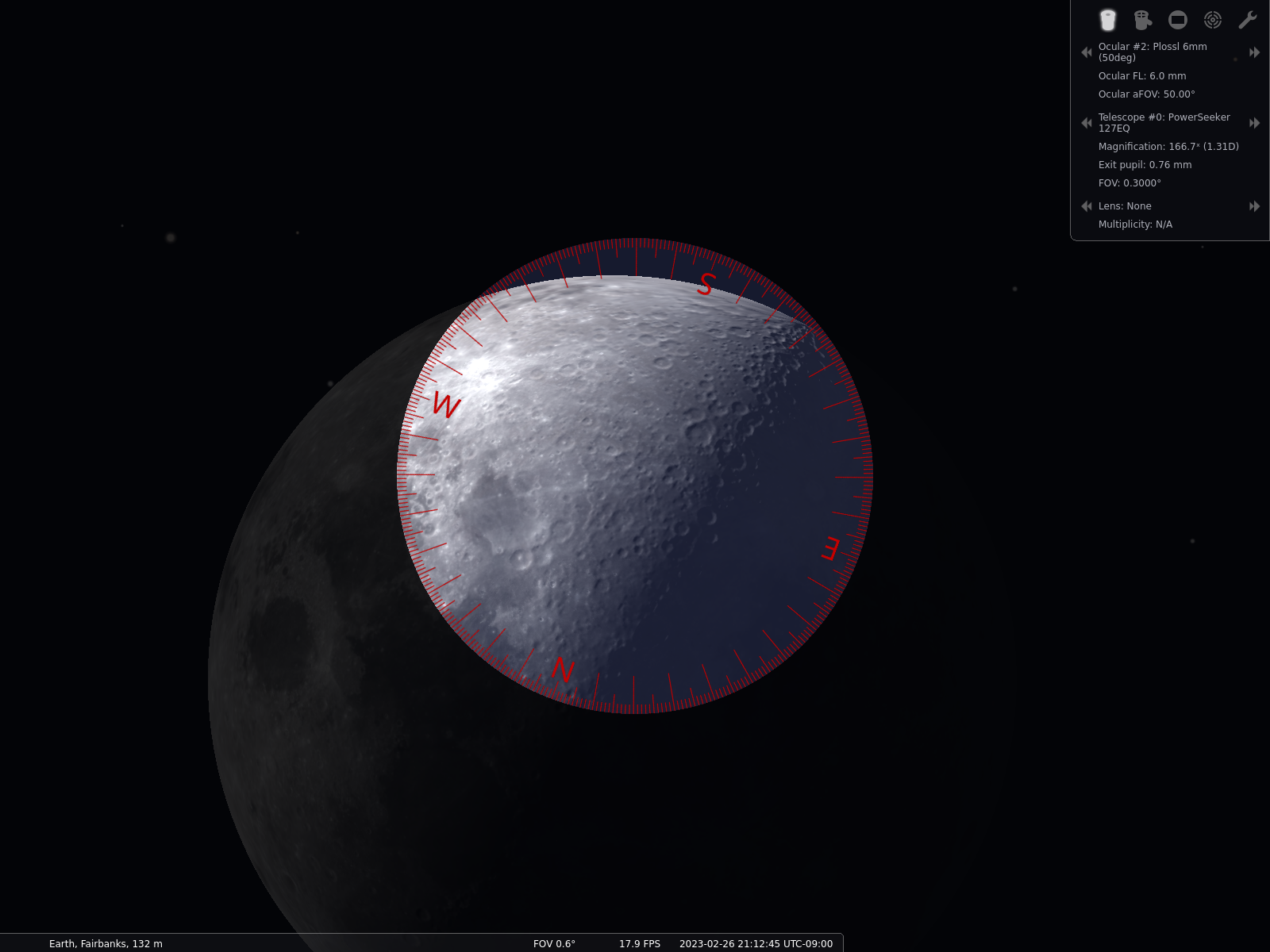The width and height of the screenshot is (1270, 952).
Task: Click the red S compass marker
Action: 706,283
